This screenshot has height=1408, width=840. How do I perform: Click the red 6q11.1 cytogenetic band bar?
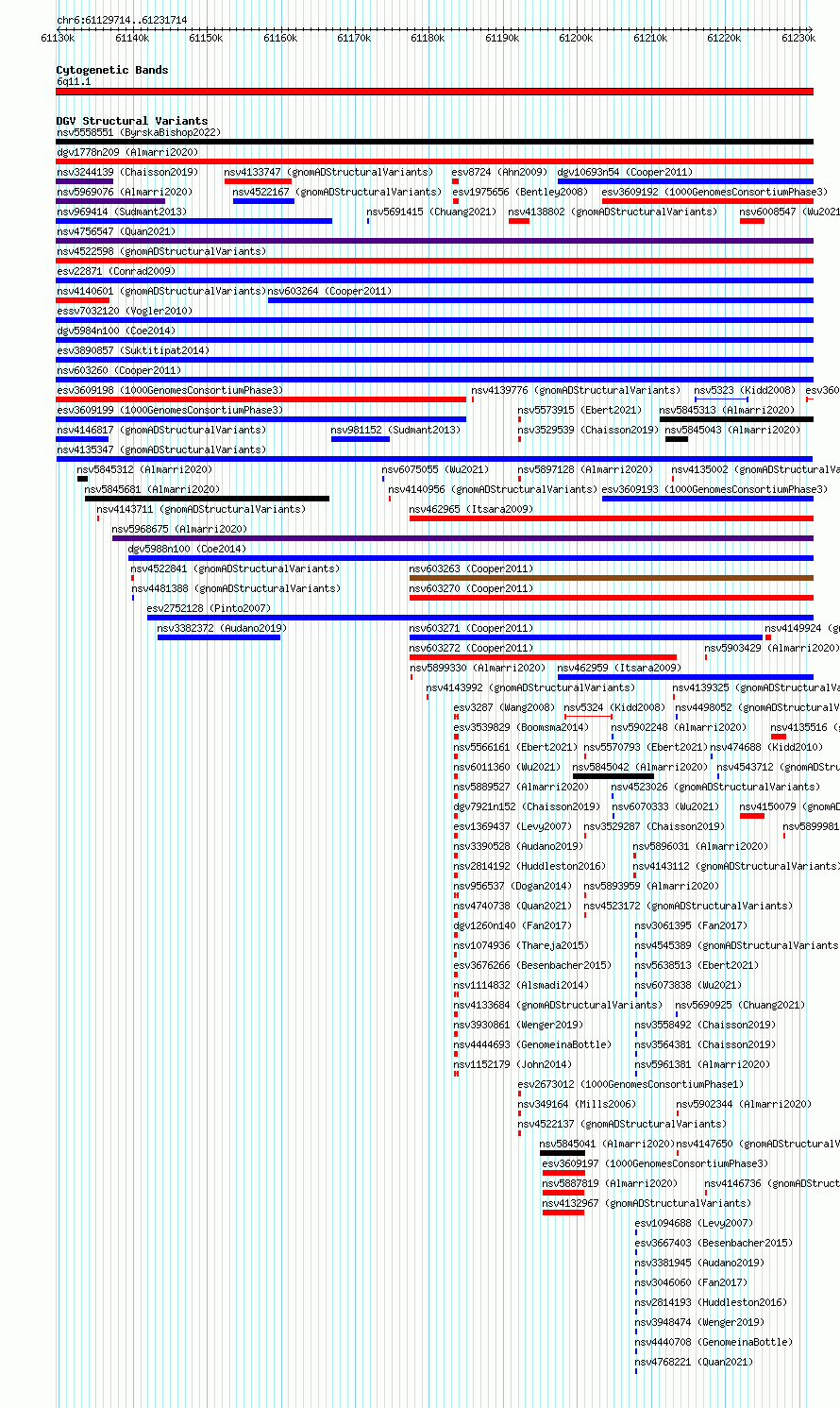pos(435,92)
